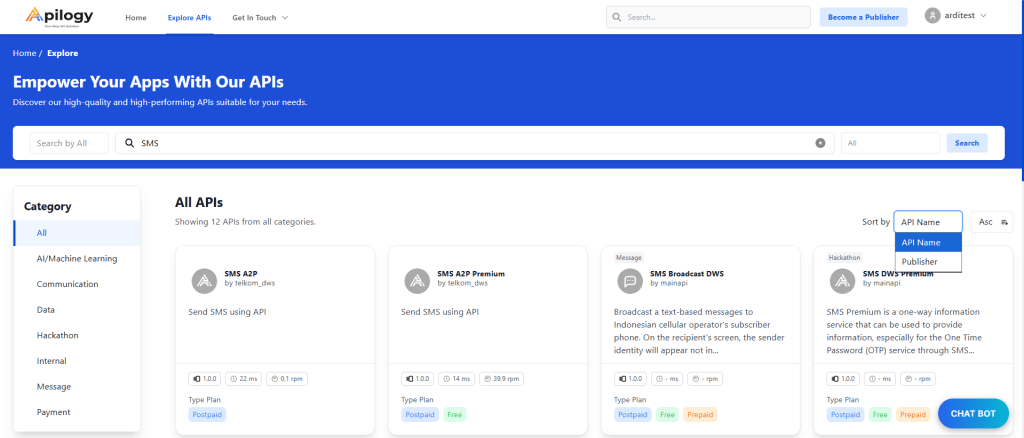The height and width of the screenshot is (438, 1024).
Task: Choose Publisher from the sort options
Action: click(x=920, y=261)
